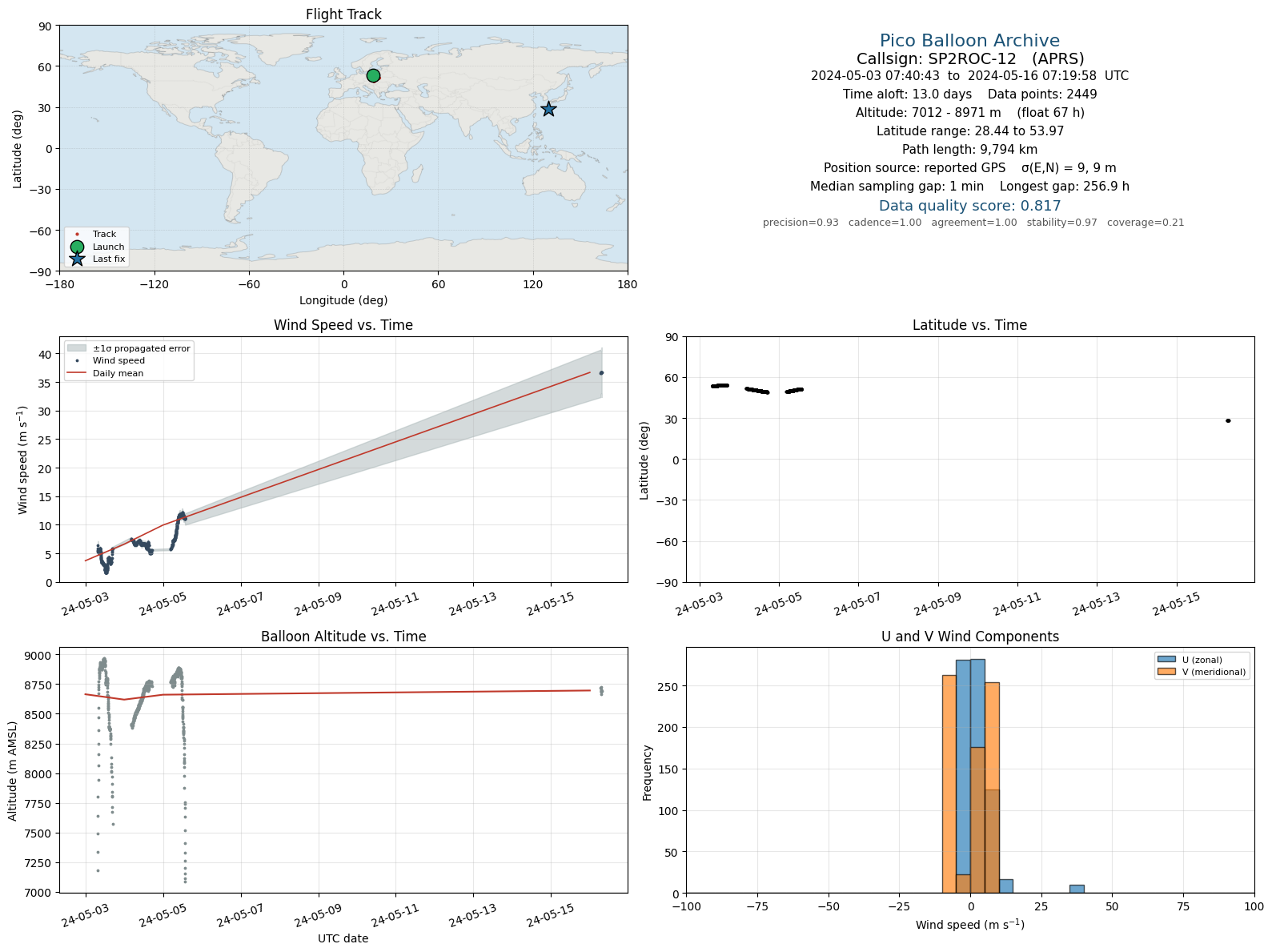Select the blue Last fix star in the map legend
The image size is (1272, 952).
[x=77, y=259]
